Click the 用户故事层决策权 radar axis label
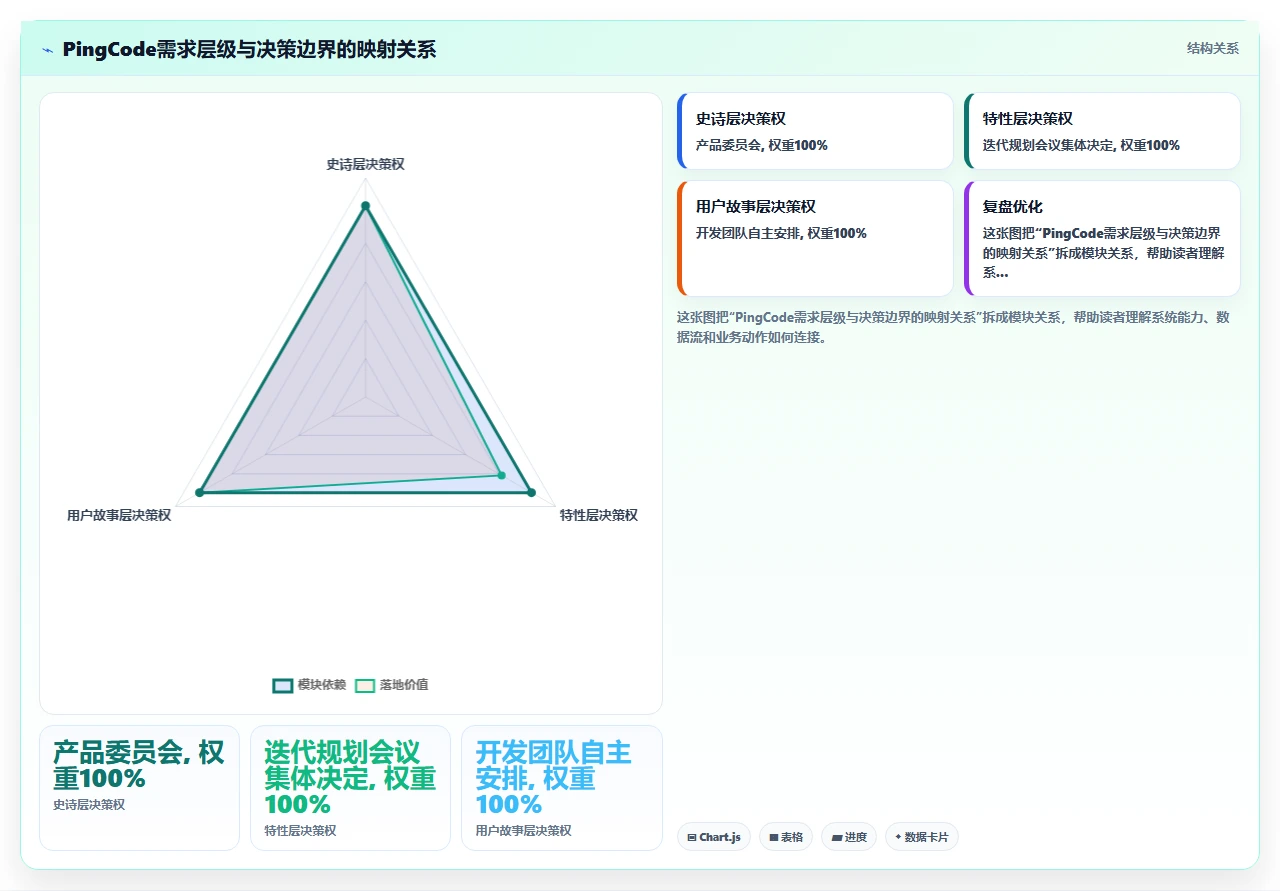Viewport: 1280px width, 891px height. point(119,515)
